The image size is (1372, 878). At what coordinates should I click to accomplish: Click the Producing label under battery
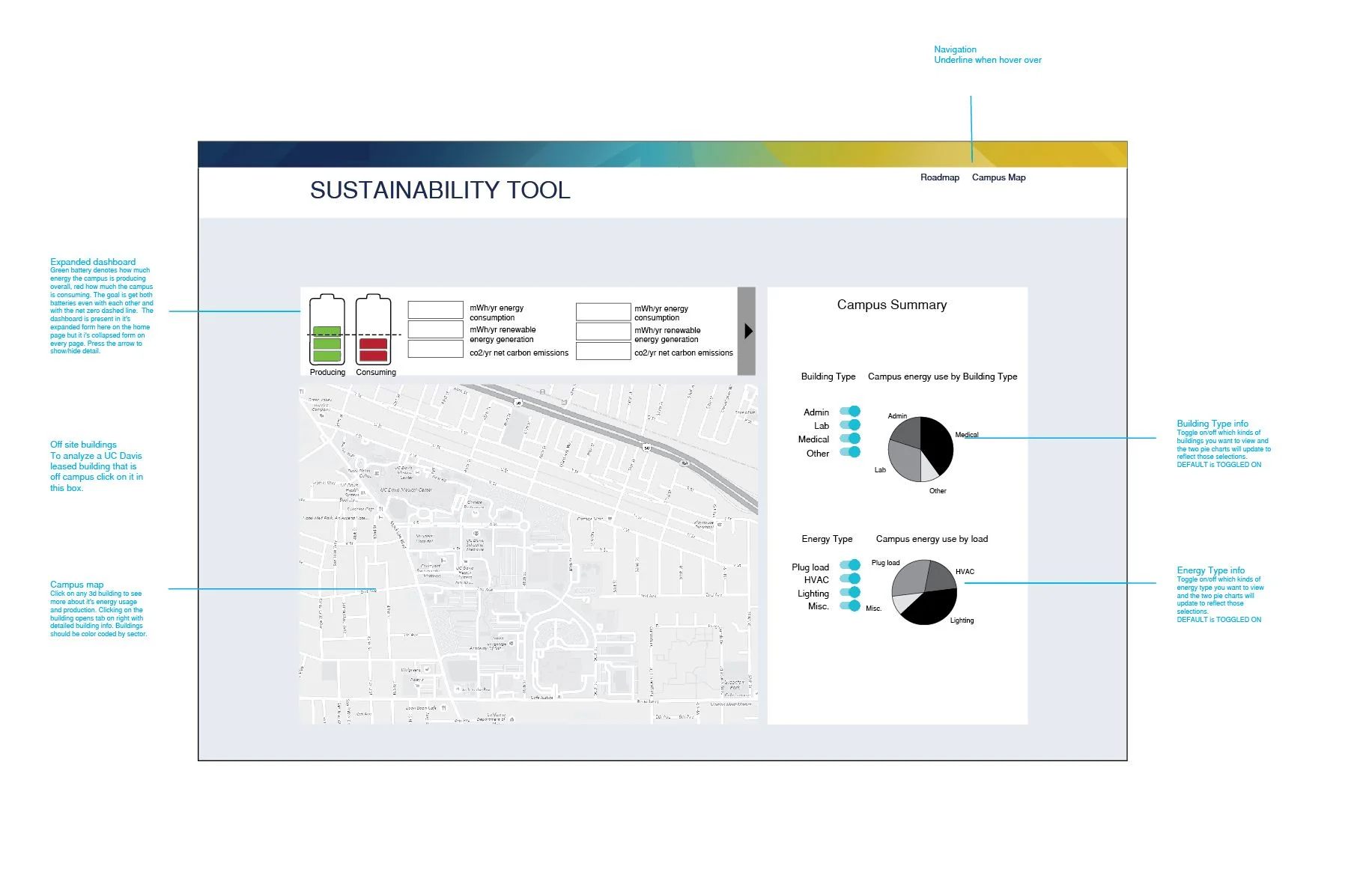pos(327,372)
